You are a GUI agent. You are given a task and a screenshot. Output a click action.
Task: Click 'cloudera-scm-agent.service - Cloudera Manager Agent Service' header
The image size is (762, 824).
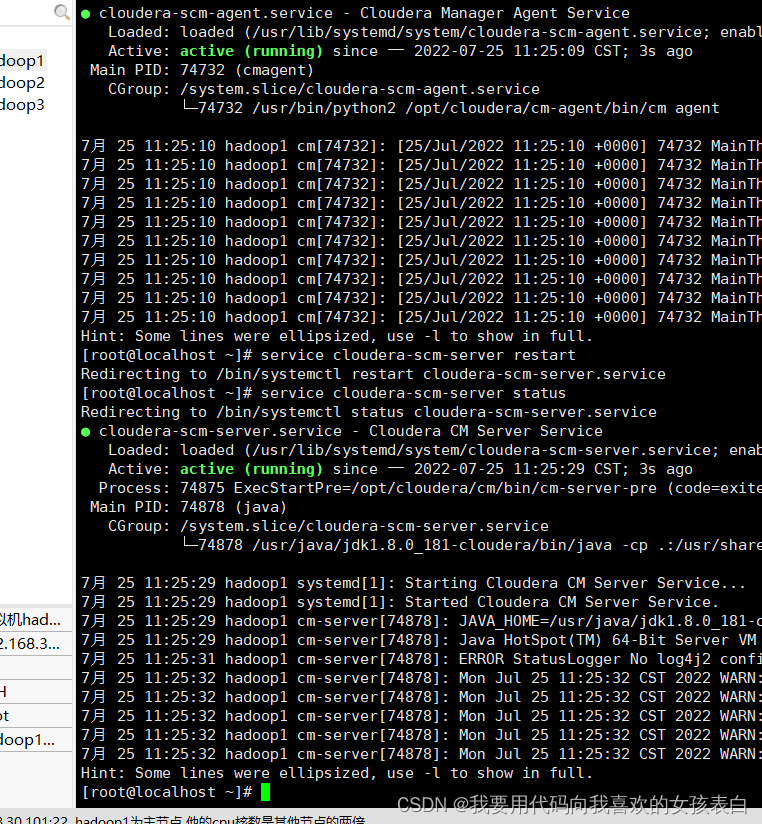pos(356,13)
